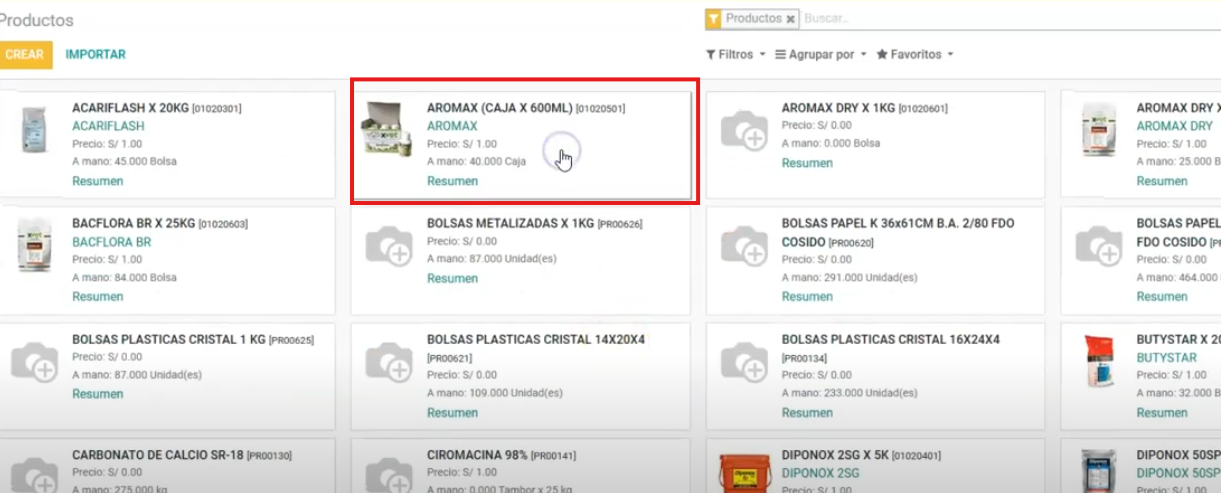Open Resumen on BOLSAS PLASTICAS CRISTAL 1 KG card

point(98,394)
